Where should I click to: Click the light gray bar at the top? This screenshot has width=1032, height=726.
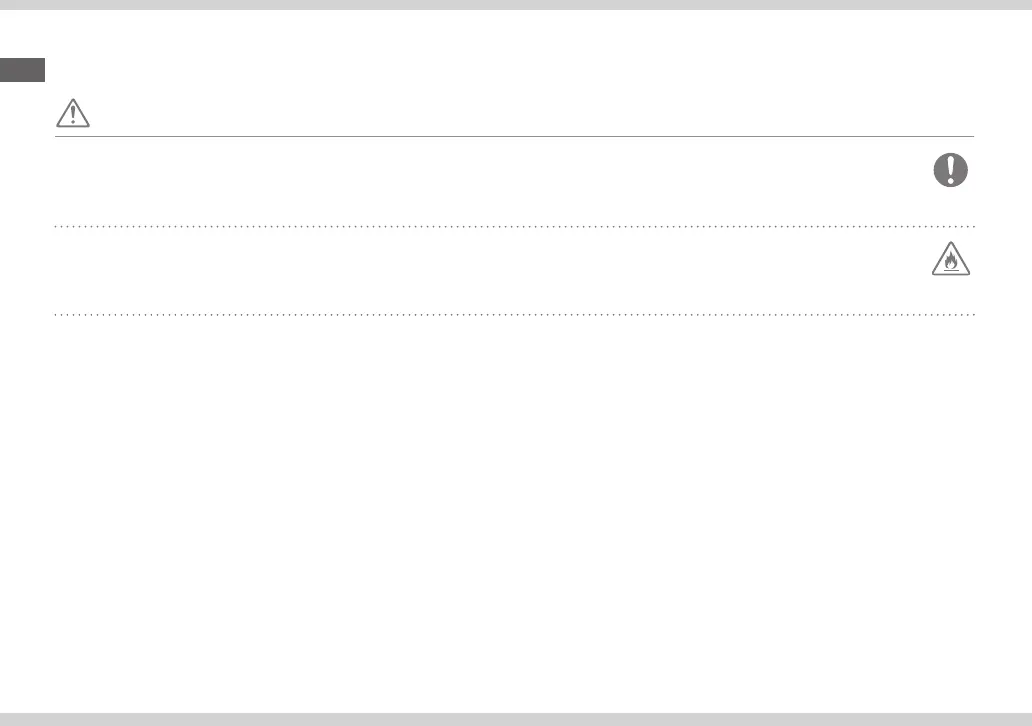coord(516,5)
